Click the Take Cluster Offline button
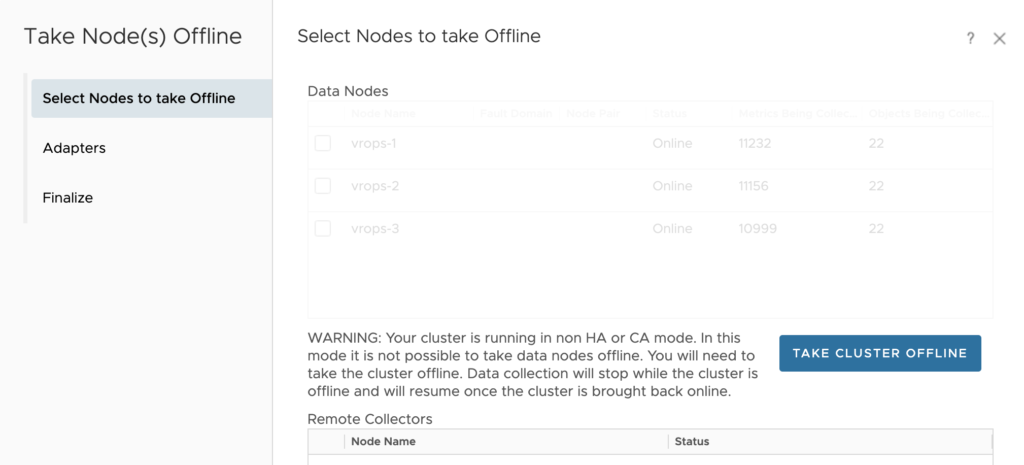Image resolution: width=1024 pixels, height=465 pixels. [879, 353]
